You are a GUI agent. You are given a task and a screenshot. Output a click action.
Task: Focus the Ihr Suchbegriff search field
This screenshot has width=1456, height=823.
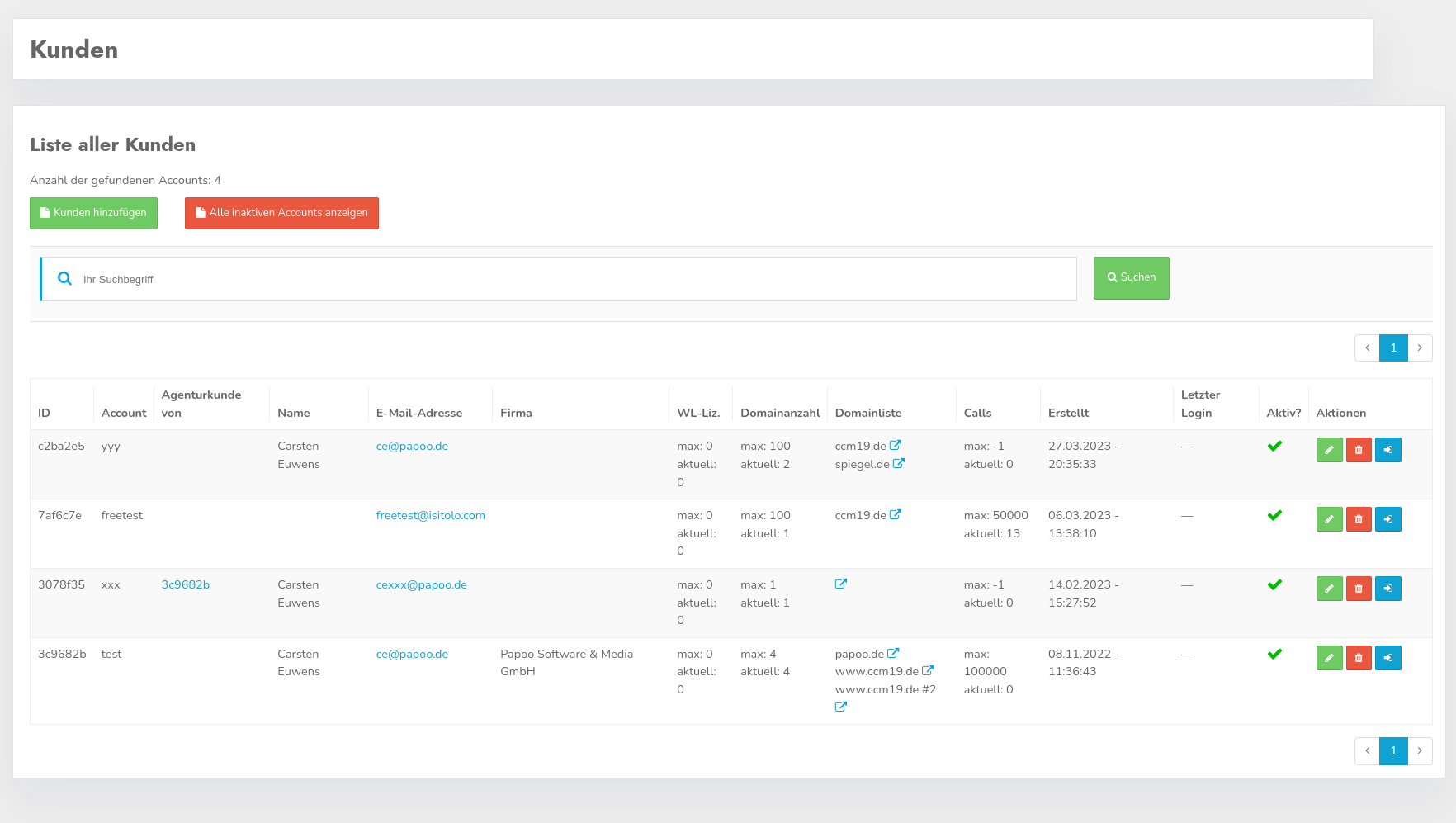tap(570, 279)
